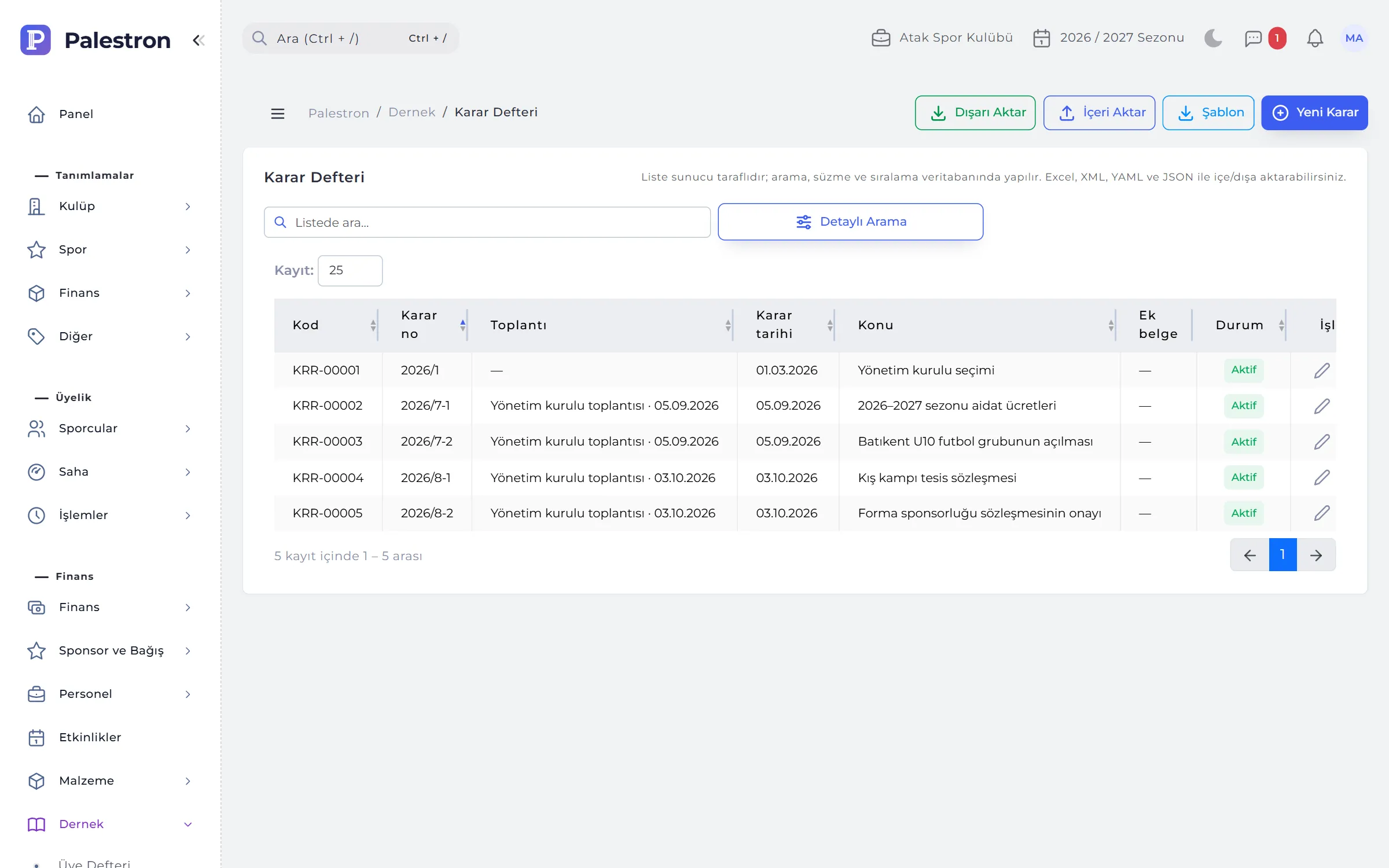
Task: Expand the Diğer sidebar menu
Action: (x=110, y=337)
